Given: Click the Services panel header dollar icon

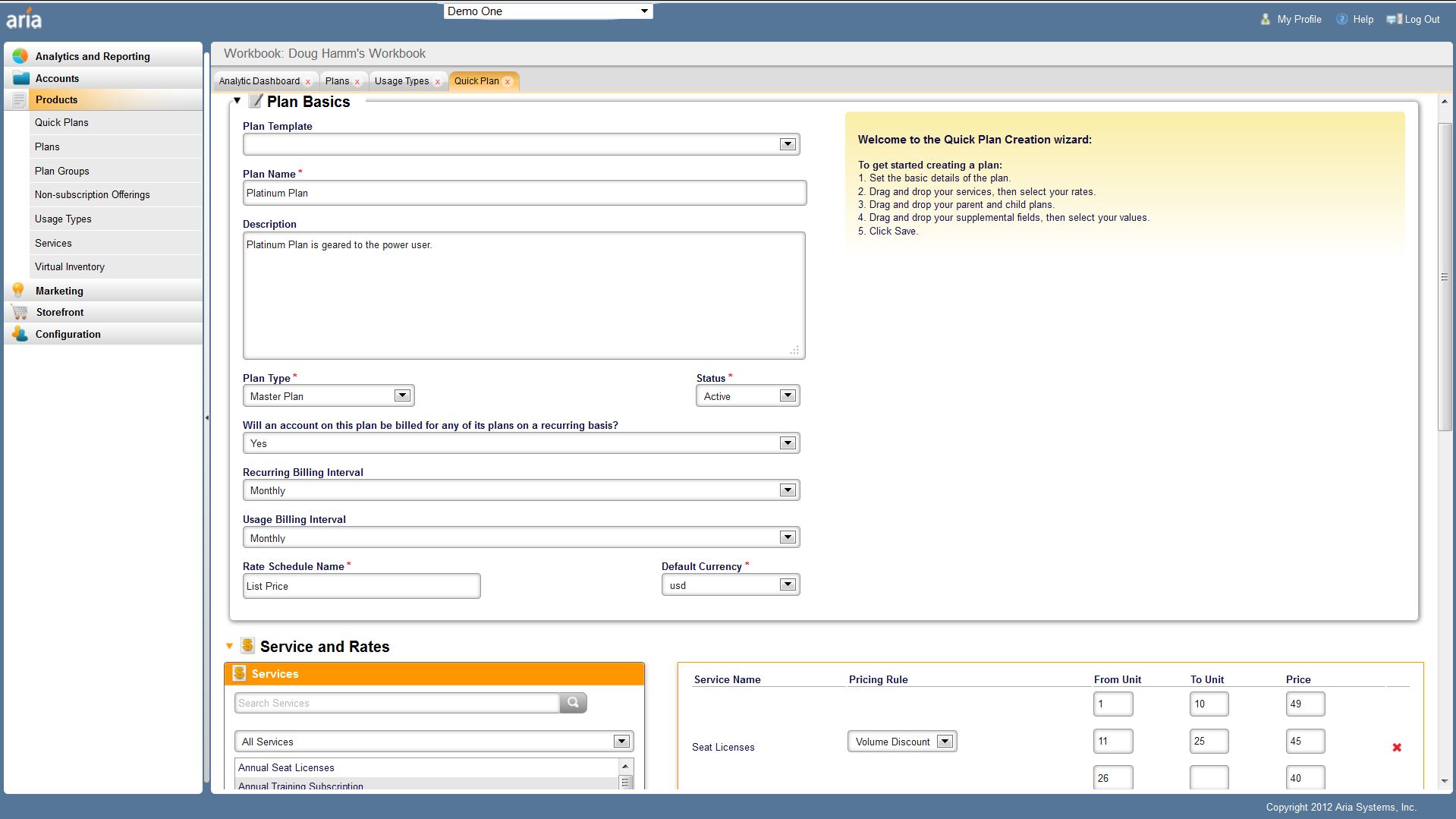Looking at the screenshot, I should pyautogui.click(x=239, y=673).
